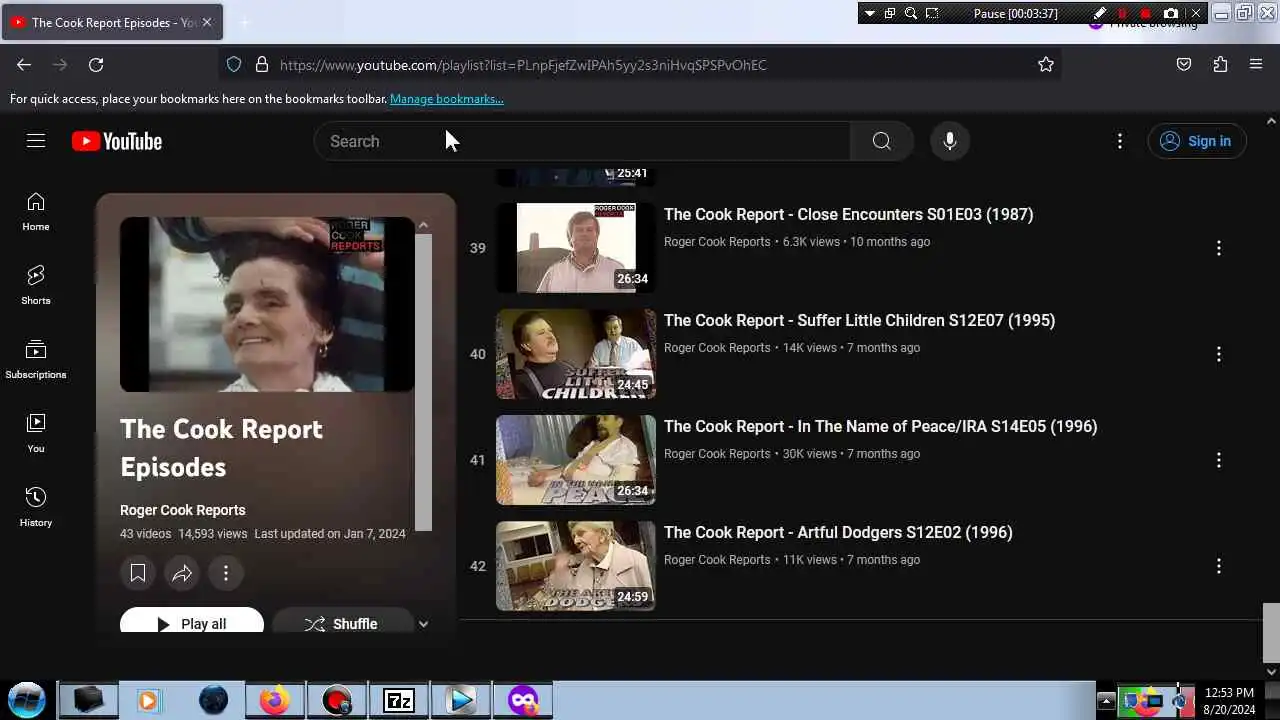Open action menu for Suffer Little Children video
The height and width of the screenshot is (720, 1280).
(1218, 354)
